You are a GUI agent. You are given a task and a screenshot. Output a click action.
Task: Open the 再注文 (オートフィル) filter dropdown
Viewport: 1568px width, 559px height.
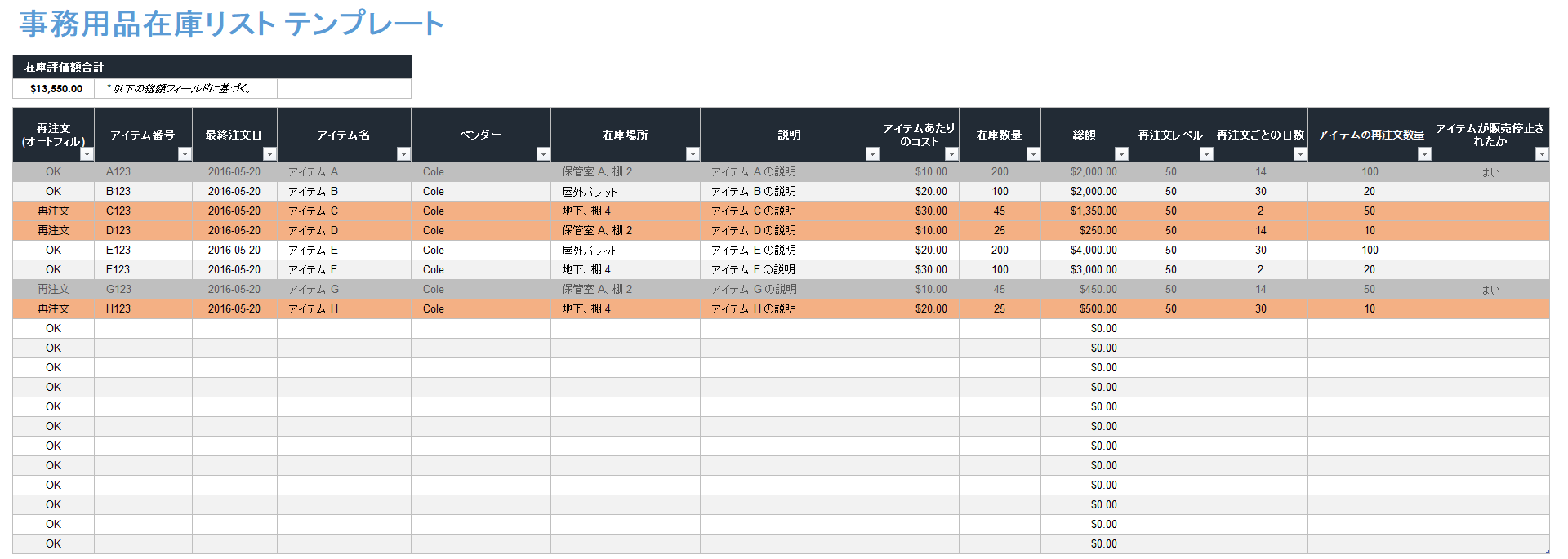tap(87, 154)
